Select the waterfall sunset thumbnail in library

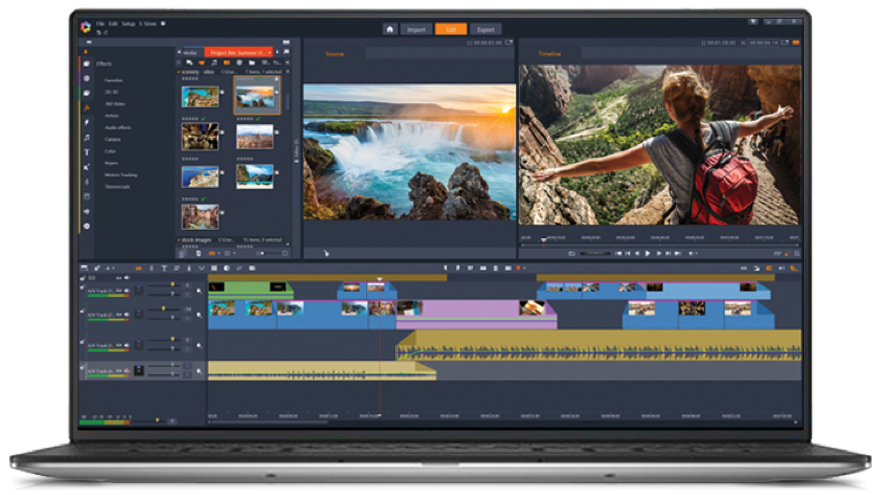tap(255, 96)
